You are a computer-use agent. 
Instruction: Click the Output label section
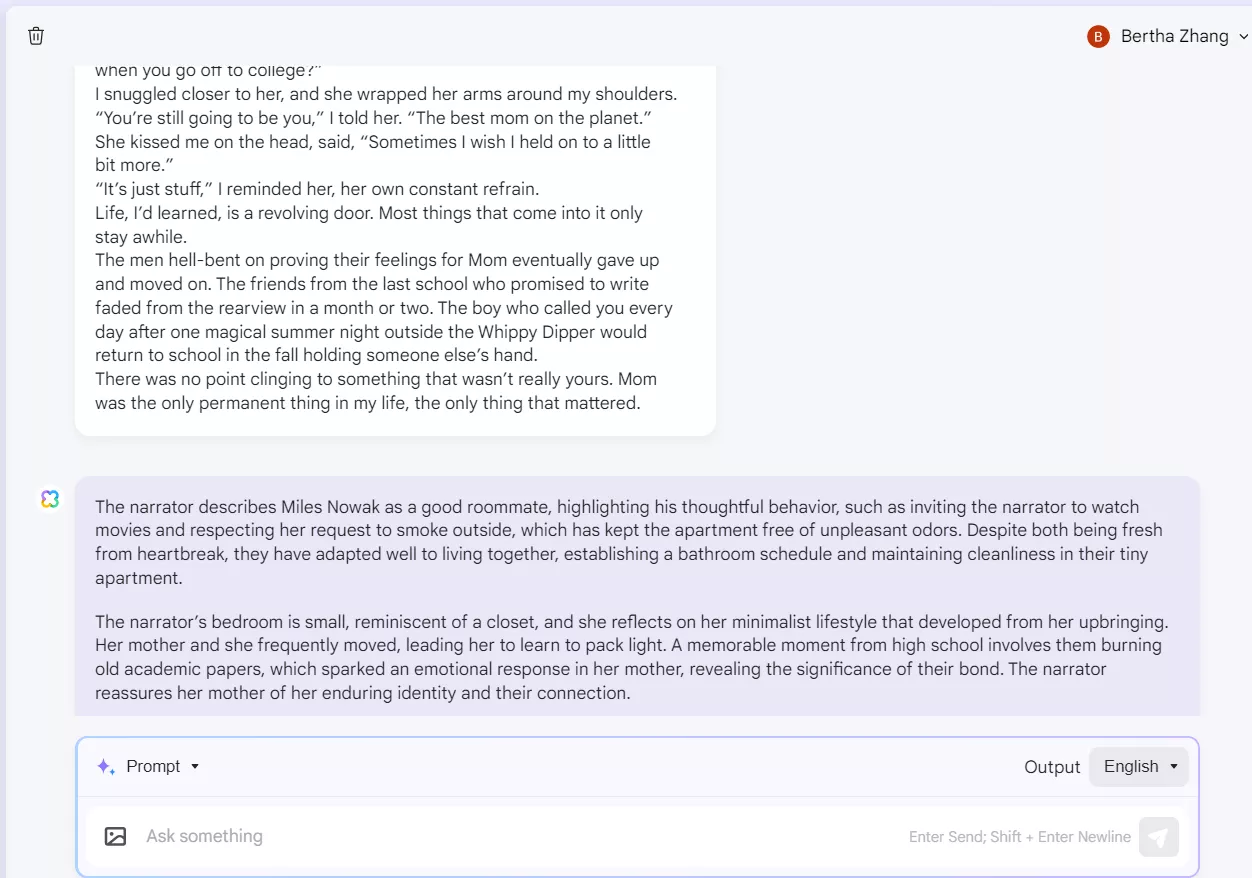(1051, 766)
